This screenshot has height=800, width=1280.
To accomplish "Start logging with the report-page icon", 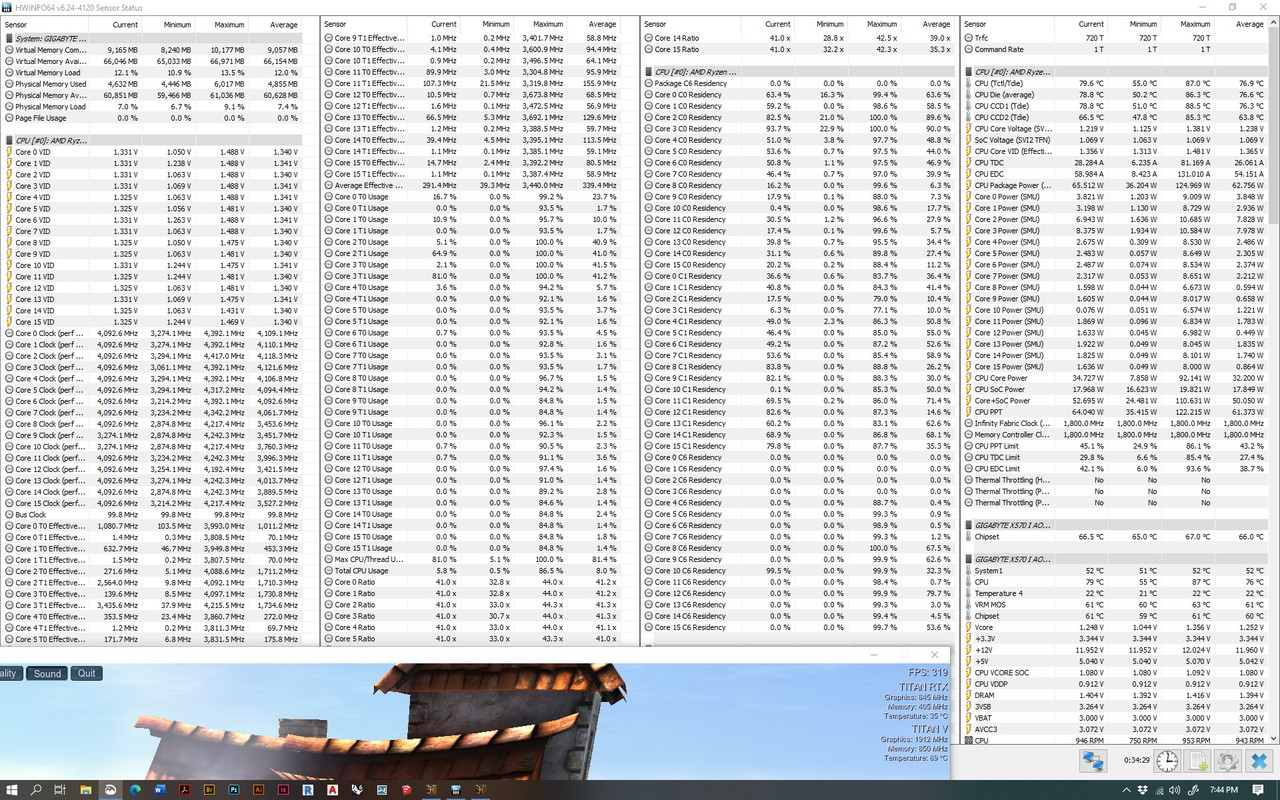I will pos(1197,761).
